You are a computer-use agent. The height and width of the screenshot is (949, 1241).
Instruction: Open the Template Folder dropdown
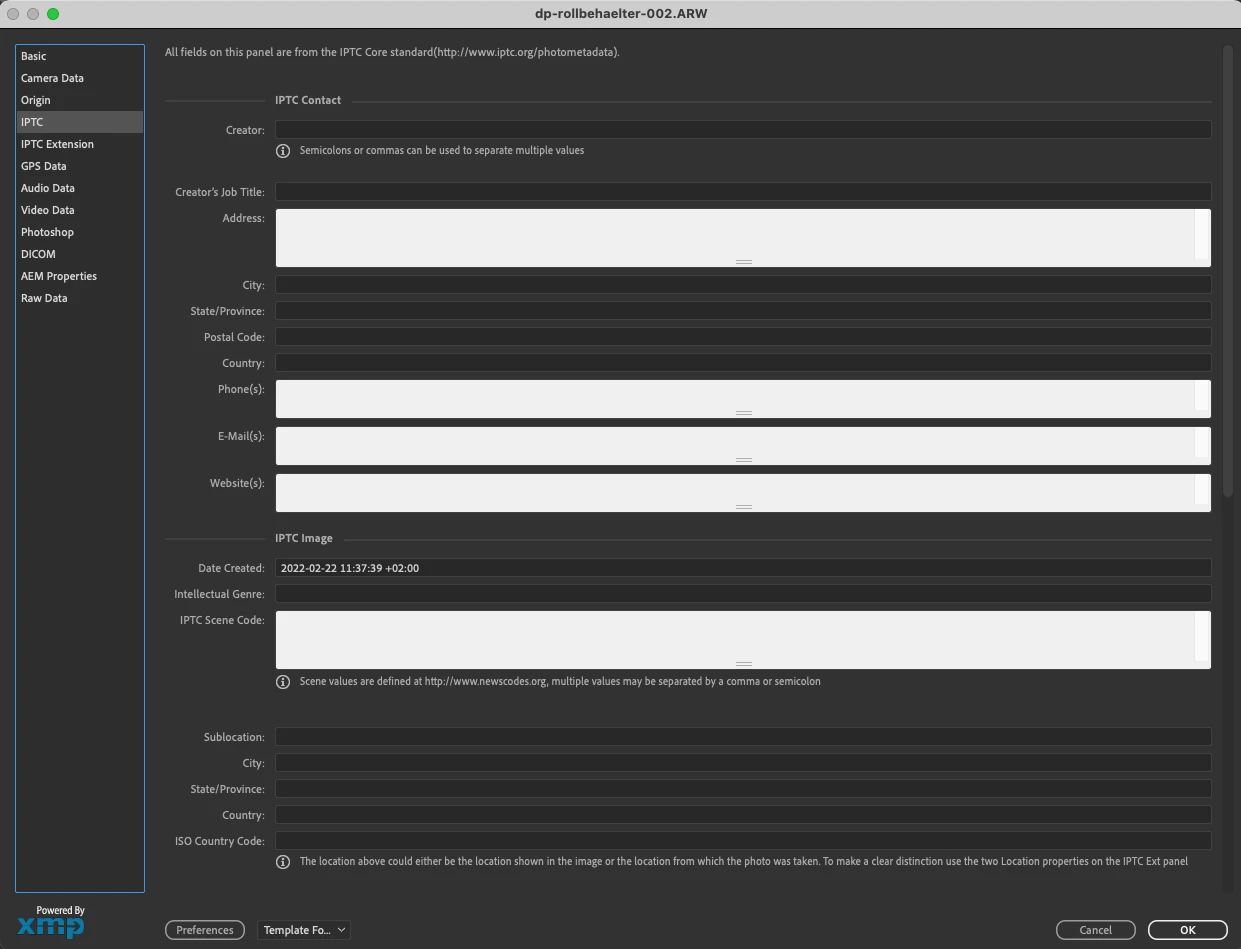point(304,930)
